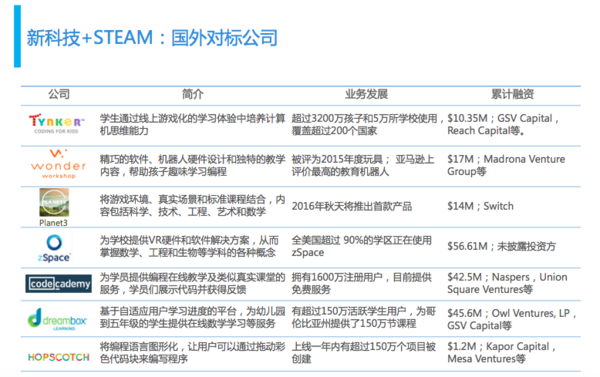Select funding cell $56.61M；未披露投资方
Viewport: 600px width, 377px height.
click(501, 246)
